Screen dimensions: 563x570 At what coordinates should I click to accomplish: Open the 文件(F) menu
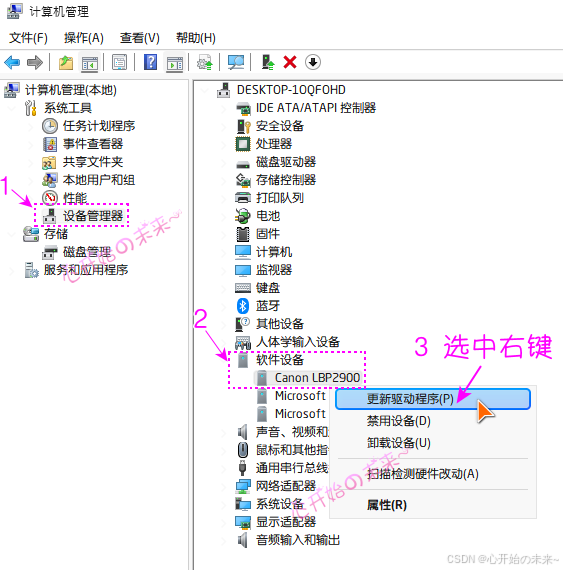[x=28, y=38]
